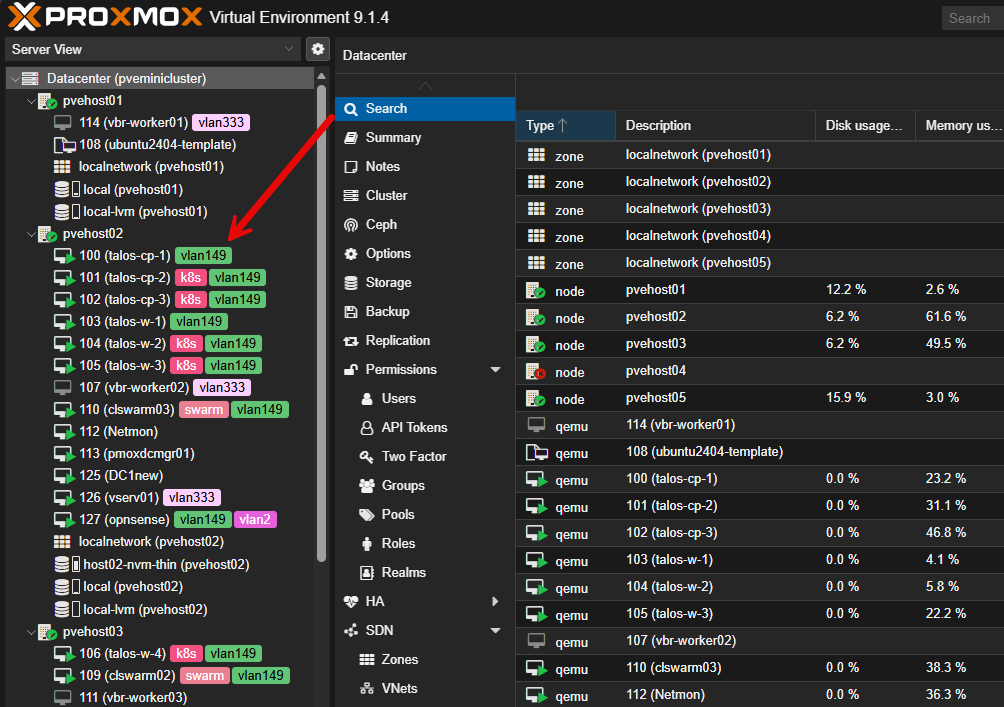The width and height of the screenshot is (1004, 707).
Task: Click the Backup menu floppy icon
Action: click(351, 312)
